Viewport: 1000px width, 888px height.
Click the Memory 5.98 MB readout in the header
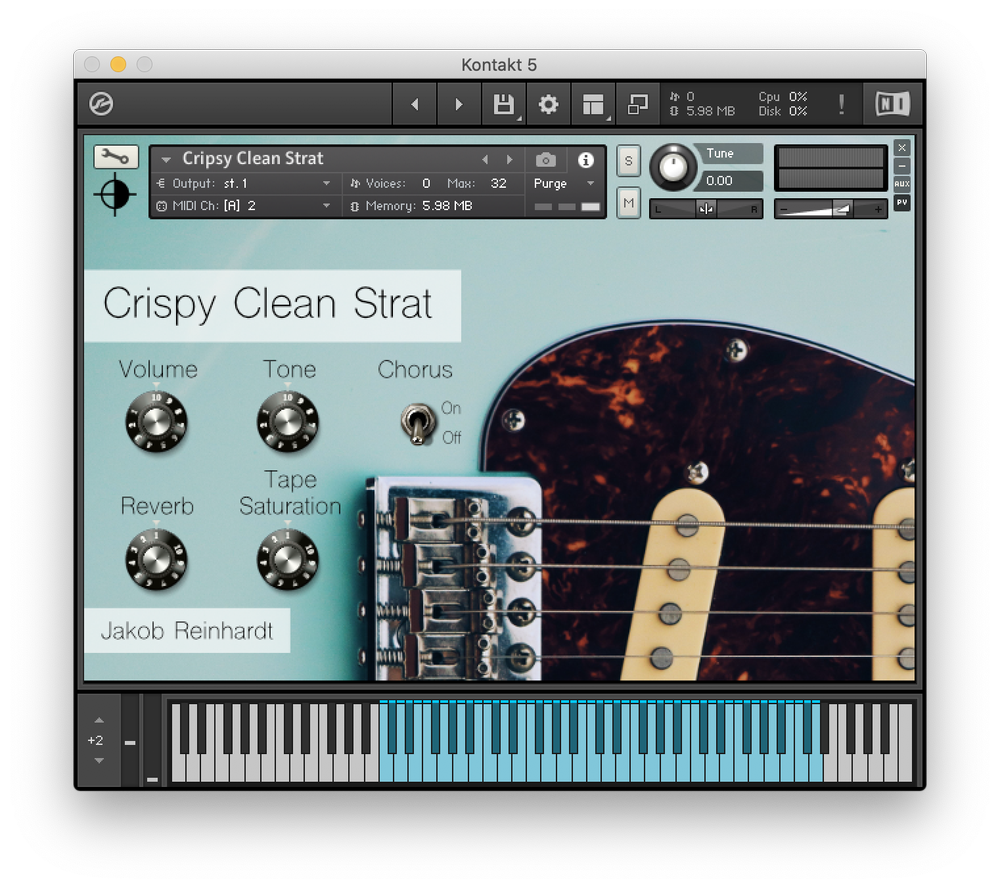click(413, 206)
